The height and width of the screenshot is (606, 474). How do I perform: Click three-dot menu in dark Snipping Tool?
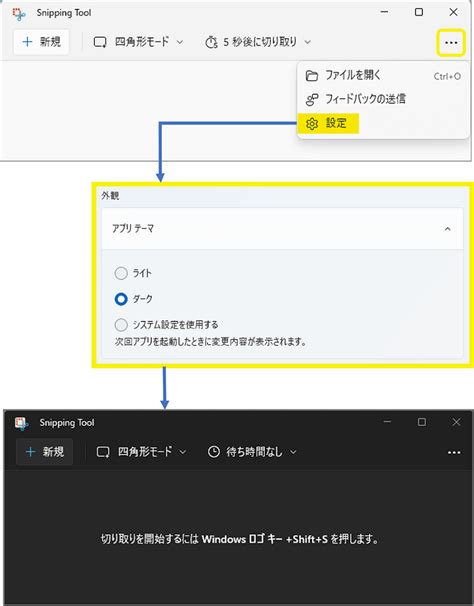[x=454, y=453]
